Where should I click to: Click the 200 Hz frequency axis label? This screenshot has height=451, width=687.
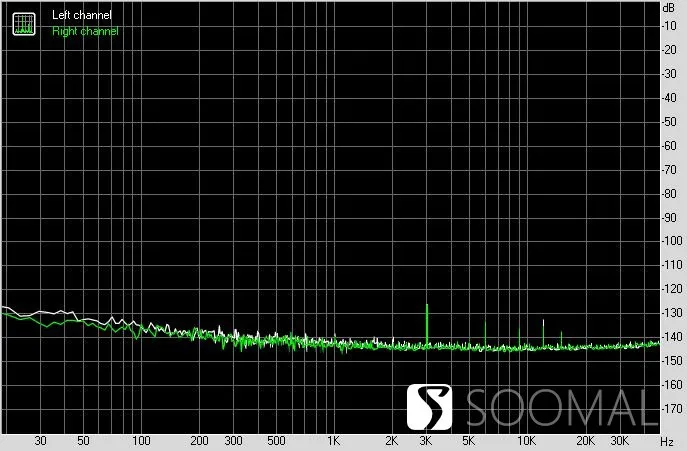[199, 440]
